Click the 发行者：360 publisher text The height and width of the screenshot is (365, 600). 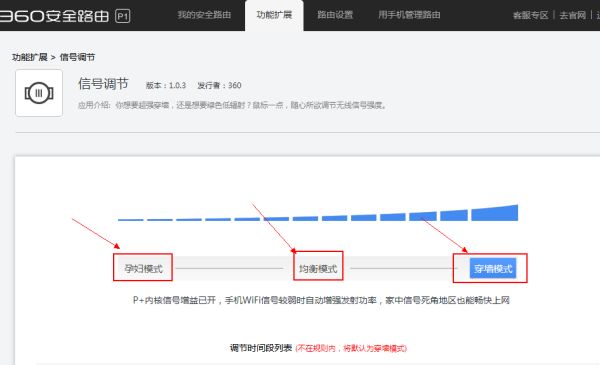coord(219,85)
